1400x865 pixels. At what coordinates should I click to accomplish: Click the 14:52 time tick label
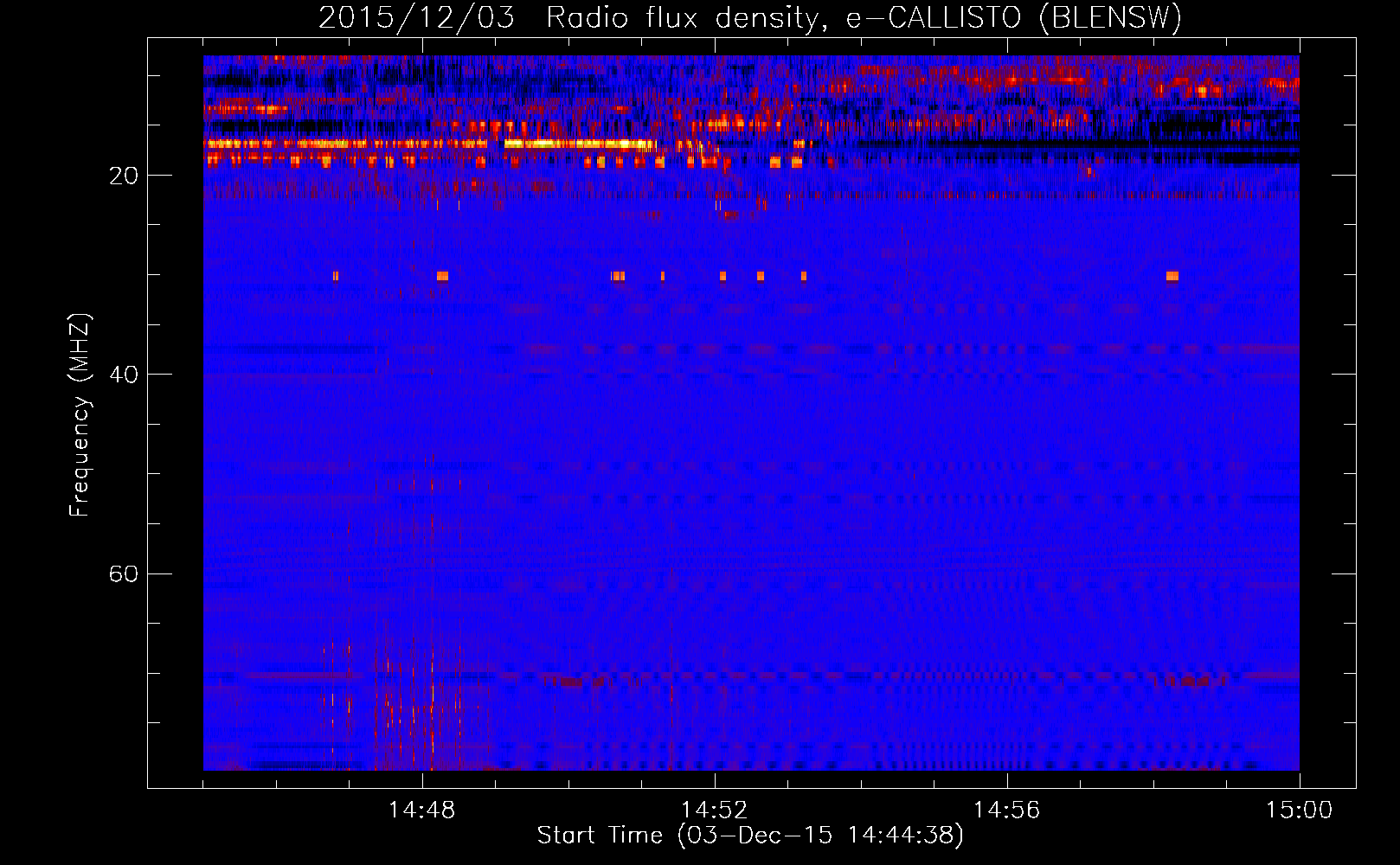click(x=715, y=810)
